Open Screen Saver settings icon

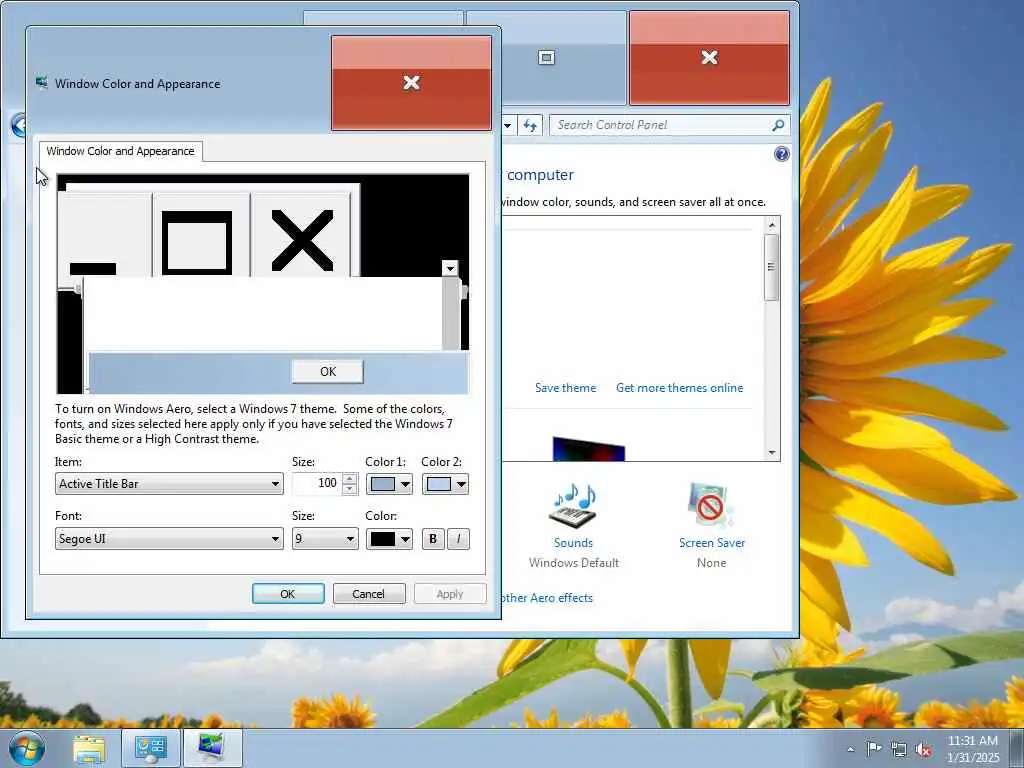pos(711,505)
